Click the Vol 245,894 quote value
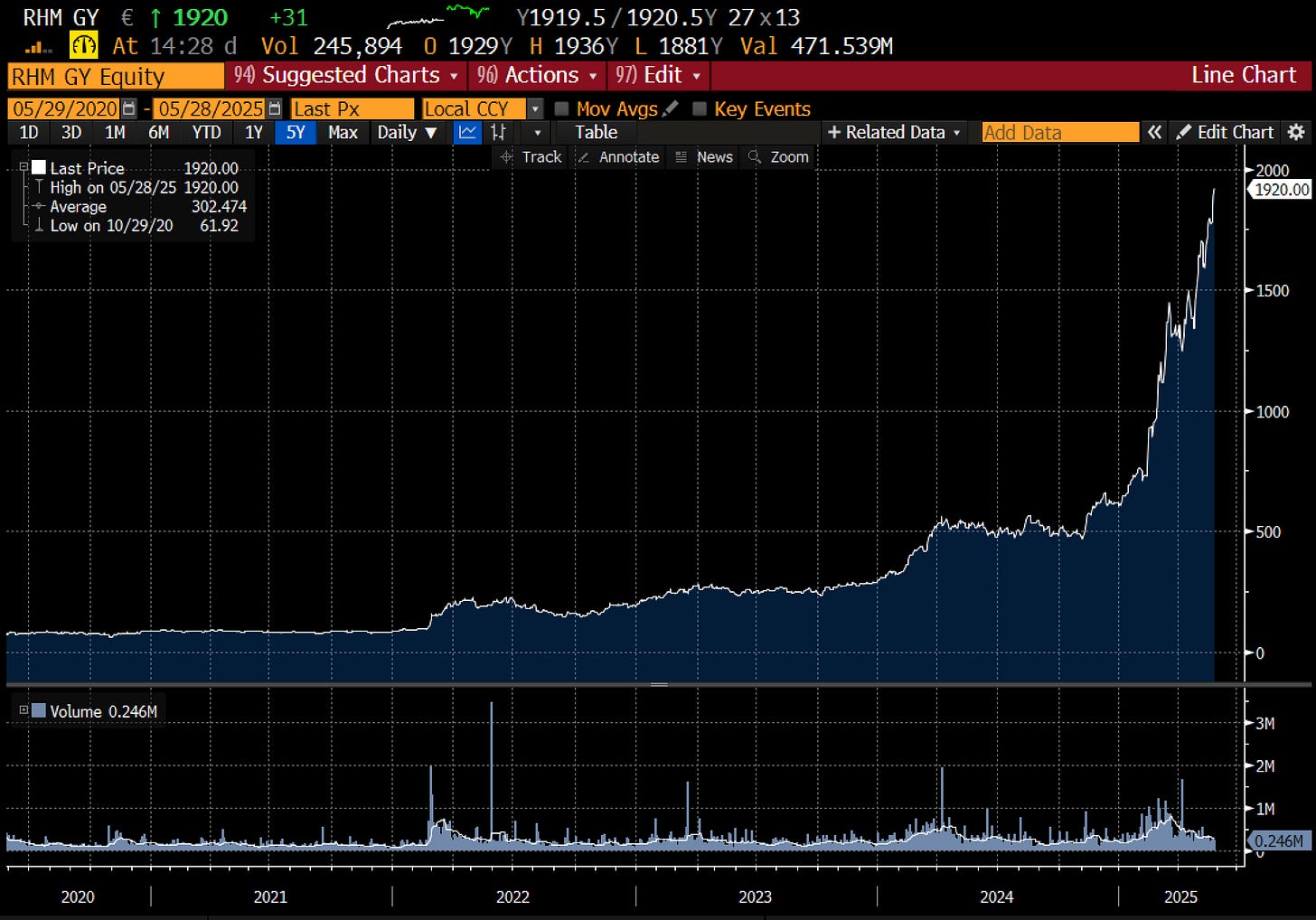 tap(331, 46)
